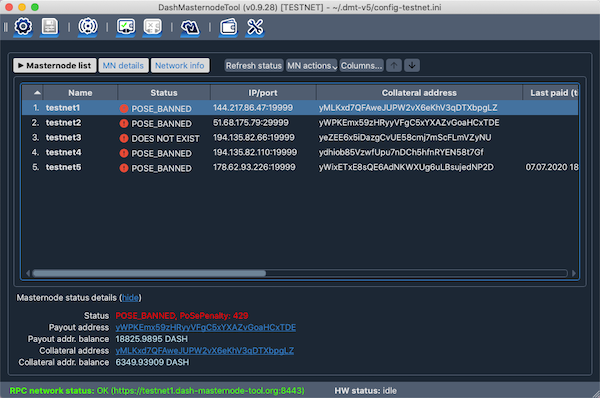Click IP cell 51.68.175.79:29999

(251, 122)
